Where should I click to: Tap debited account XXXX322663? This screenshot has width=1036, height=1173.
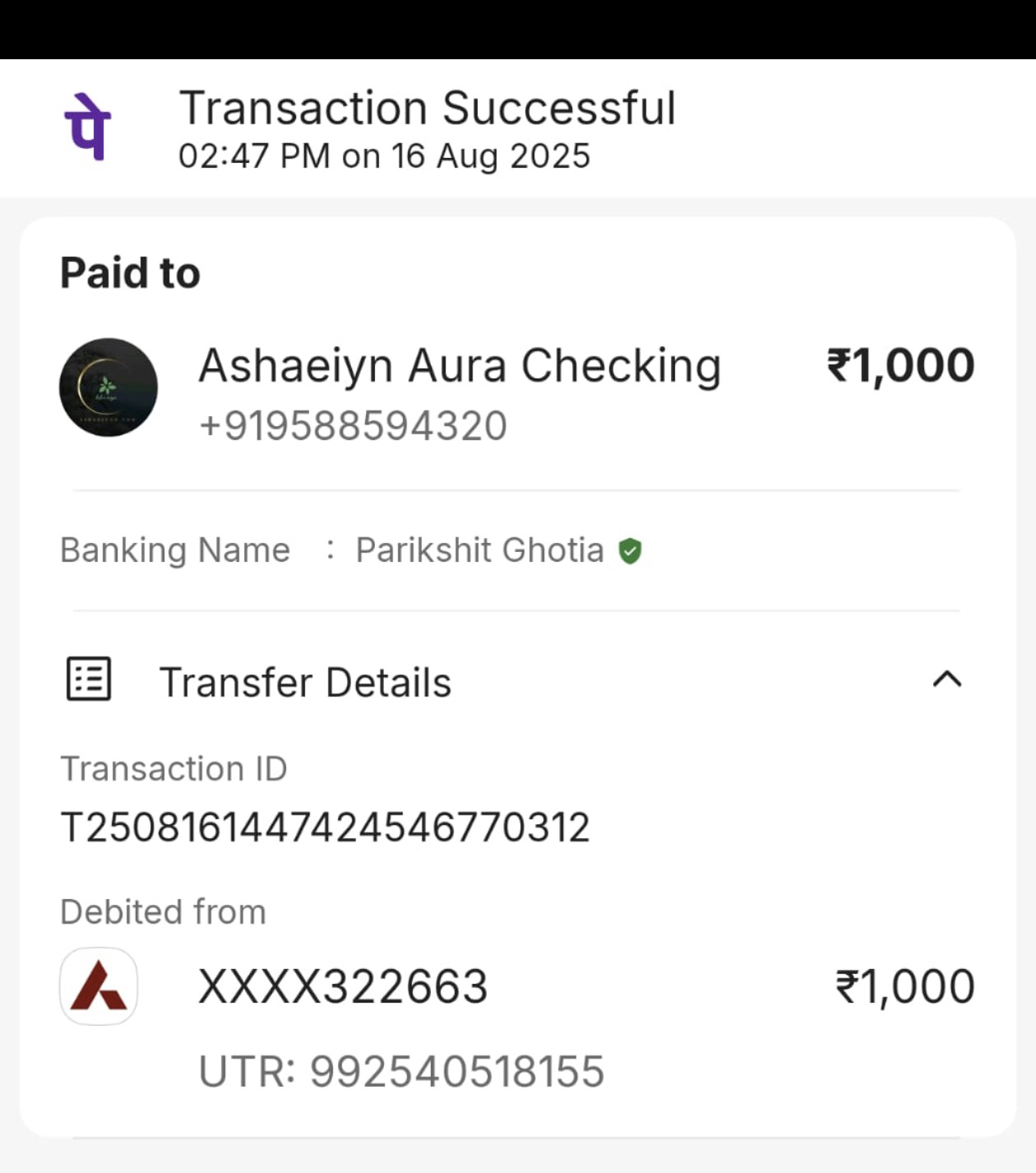coord(343,987)
